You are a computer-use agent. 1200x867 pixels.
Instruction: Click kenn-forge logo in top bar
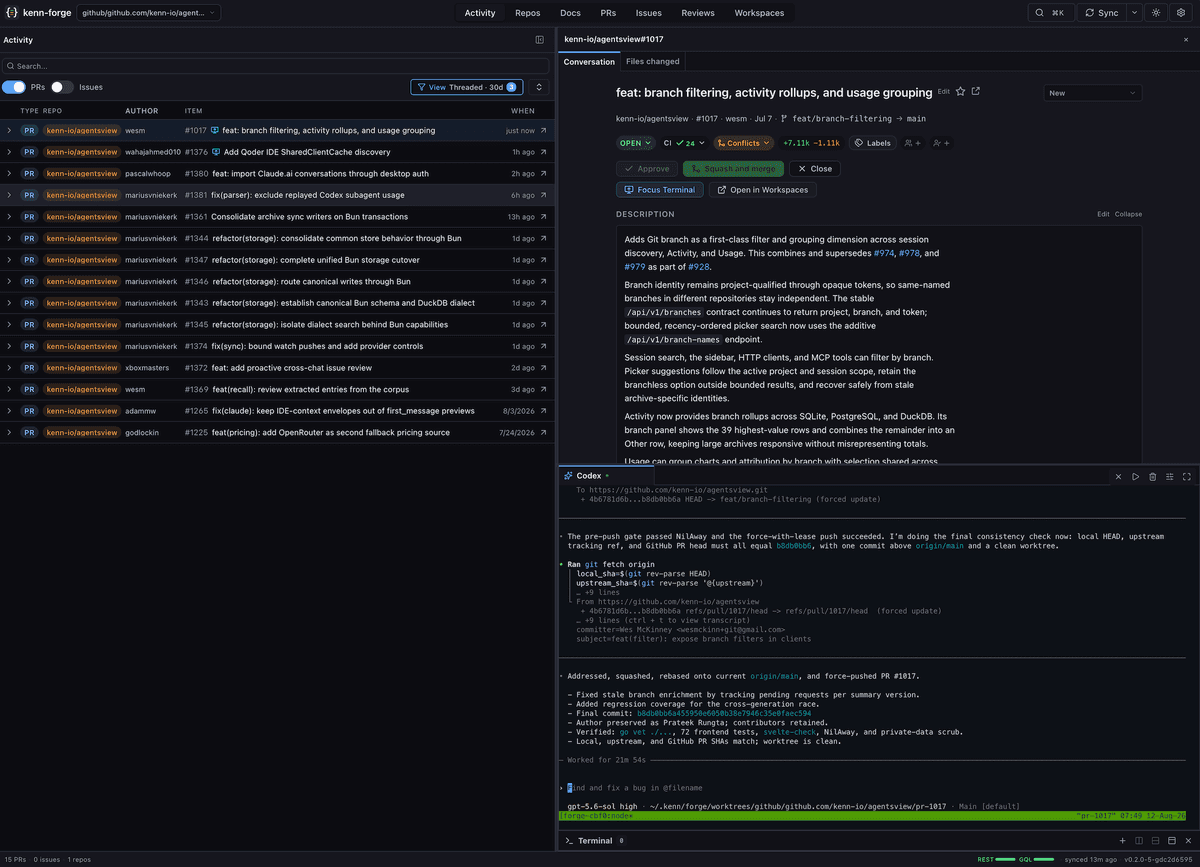(38, 13)
